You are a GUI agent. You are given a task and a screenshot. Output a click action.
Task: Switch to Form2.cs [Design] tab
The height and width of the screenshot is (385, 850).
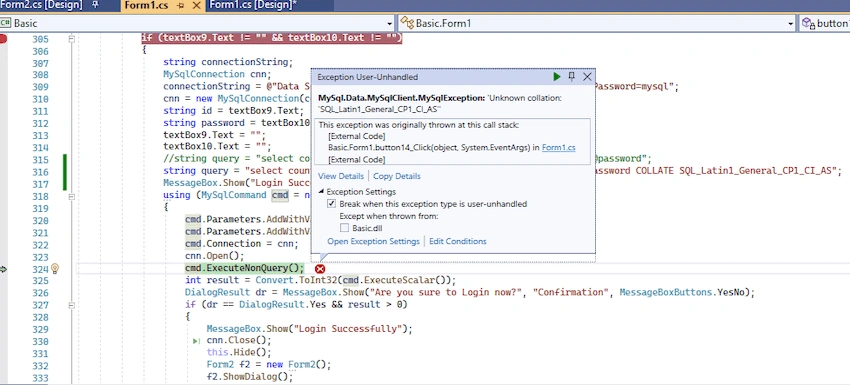[42, 5]
